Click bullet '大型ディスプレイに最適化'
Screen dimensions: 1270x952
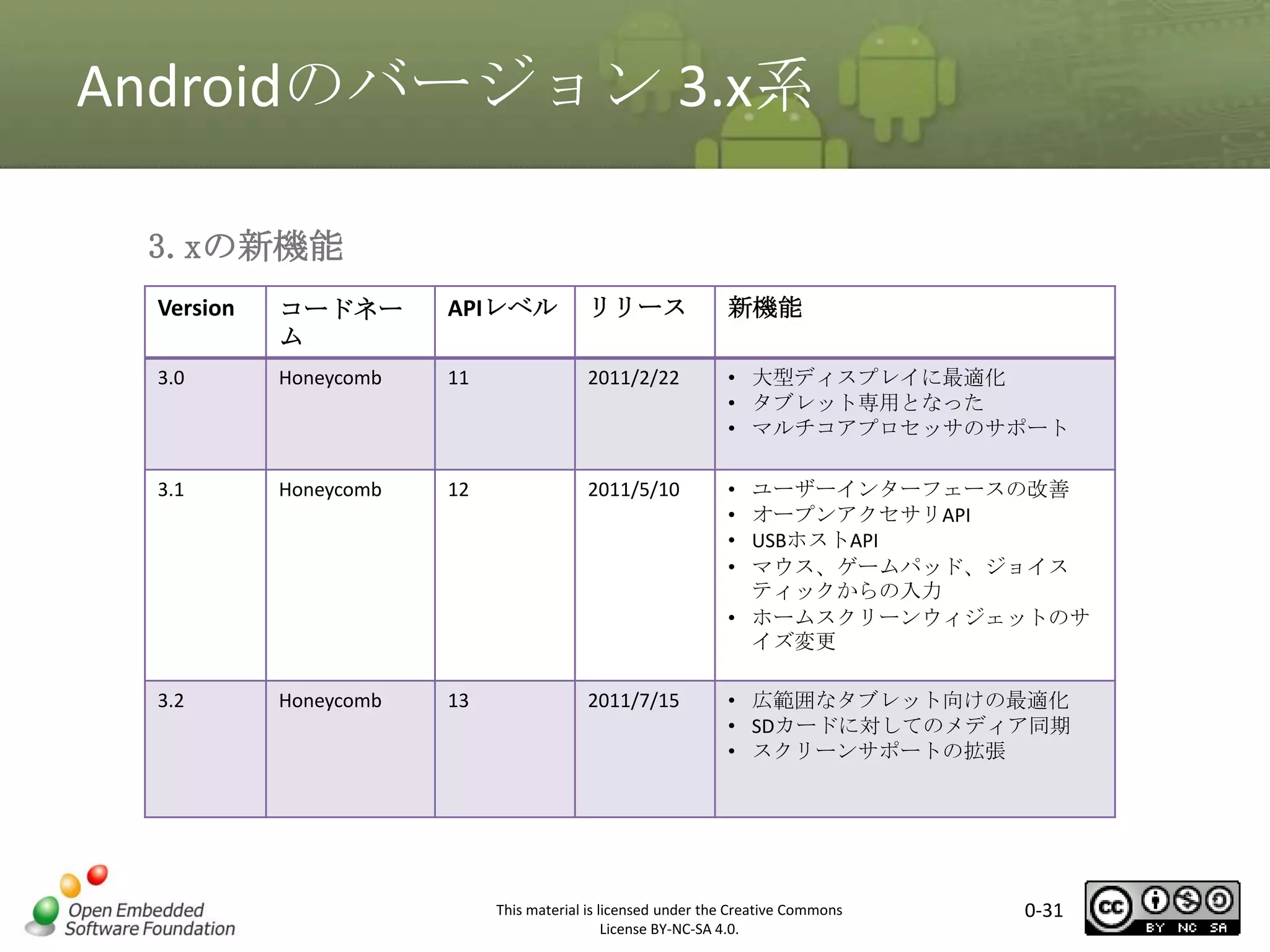tap(879, 377)
